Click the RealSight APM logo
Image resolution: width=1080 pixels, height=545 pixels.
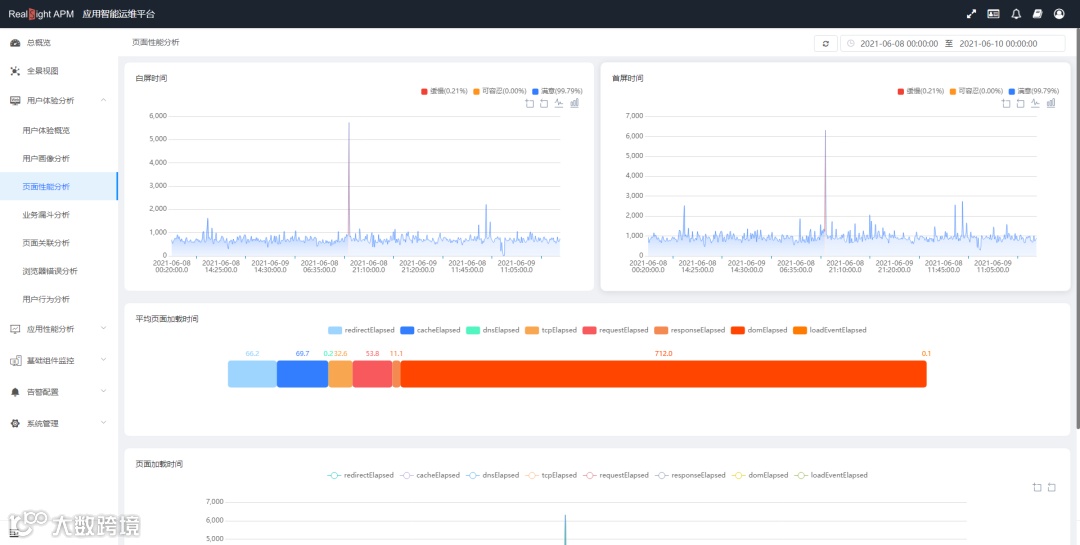click(41, 14)
